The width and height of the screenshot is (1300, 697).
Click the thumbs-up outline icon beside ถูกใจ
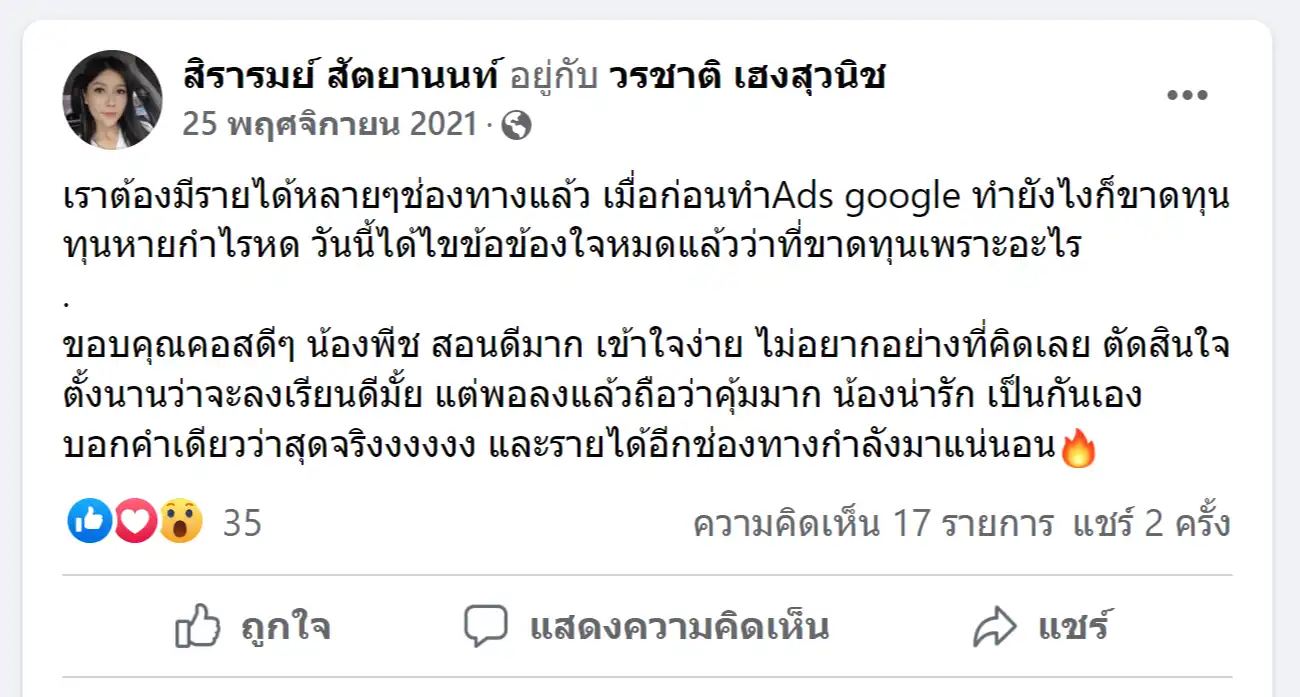click(x=197, y=627)
